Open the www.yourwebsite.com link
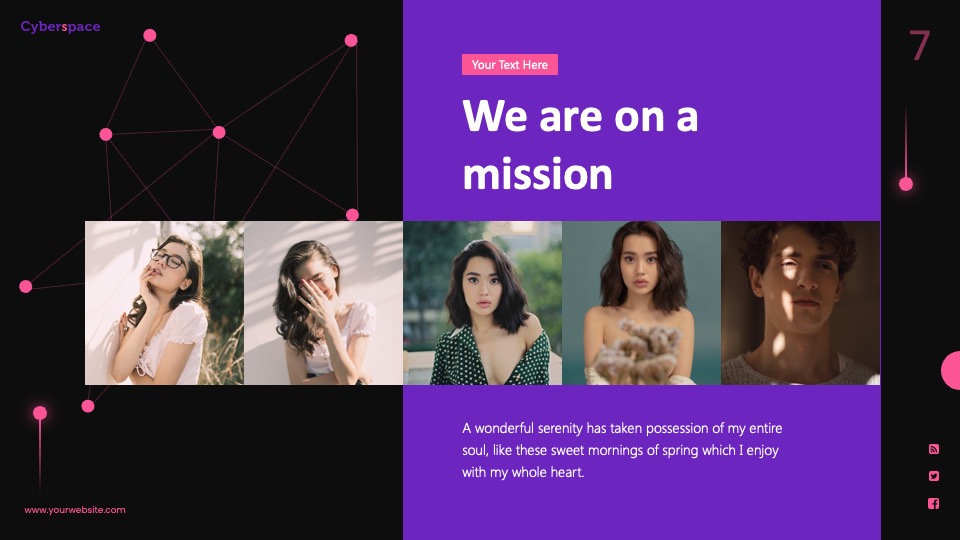The height and width of the screenshot is (540, 960). [75, 509]
